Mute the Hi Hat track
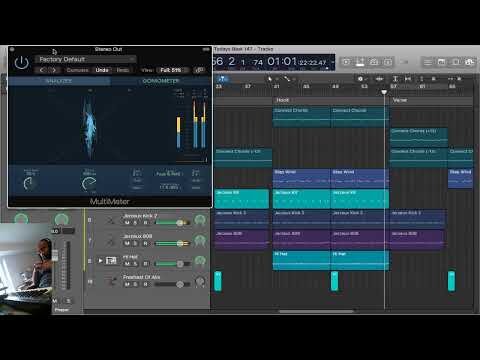Viewport: 480px width, 360px height. (x=127, y=264)
